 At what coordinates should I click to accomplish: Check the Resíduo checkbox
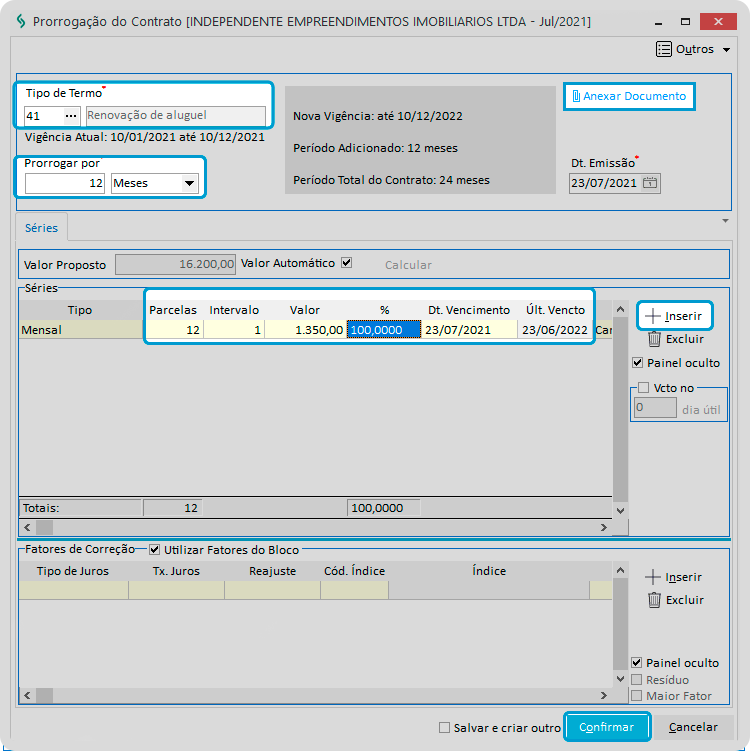(636, 680)
